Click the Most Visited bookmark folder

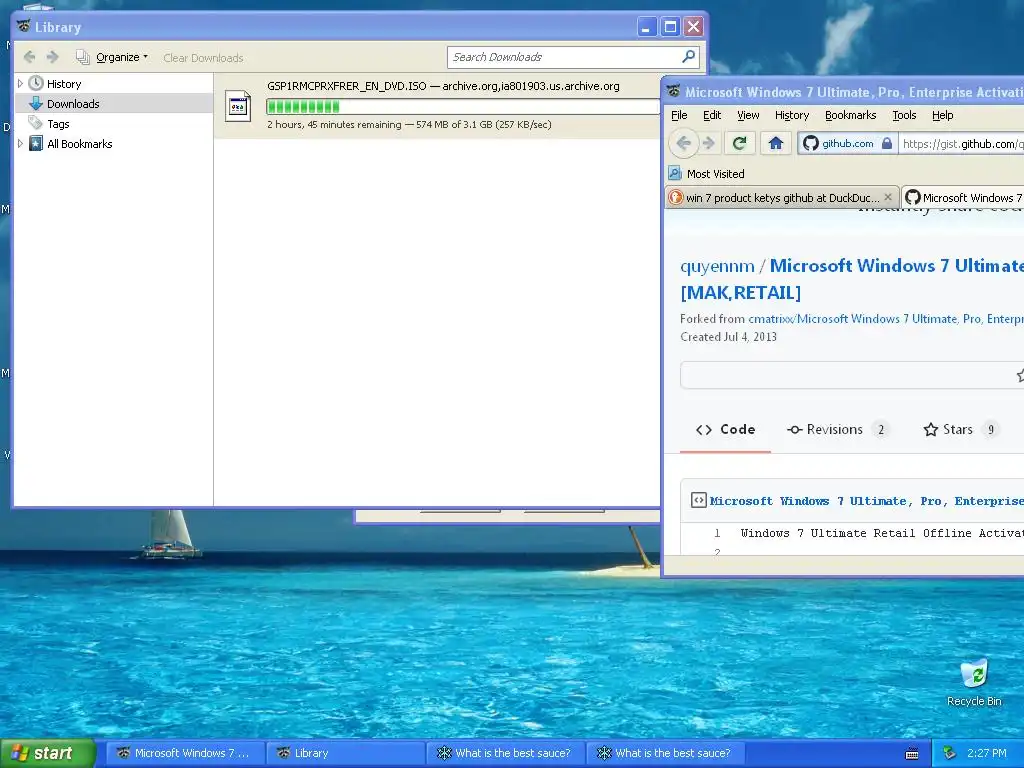click(707, 174)
